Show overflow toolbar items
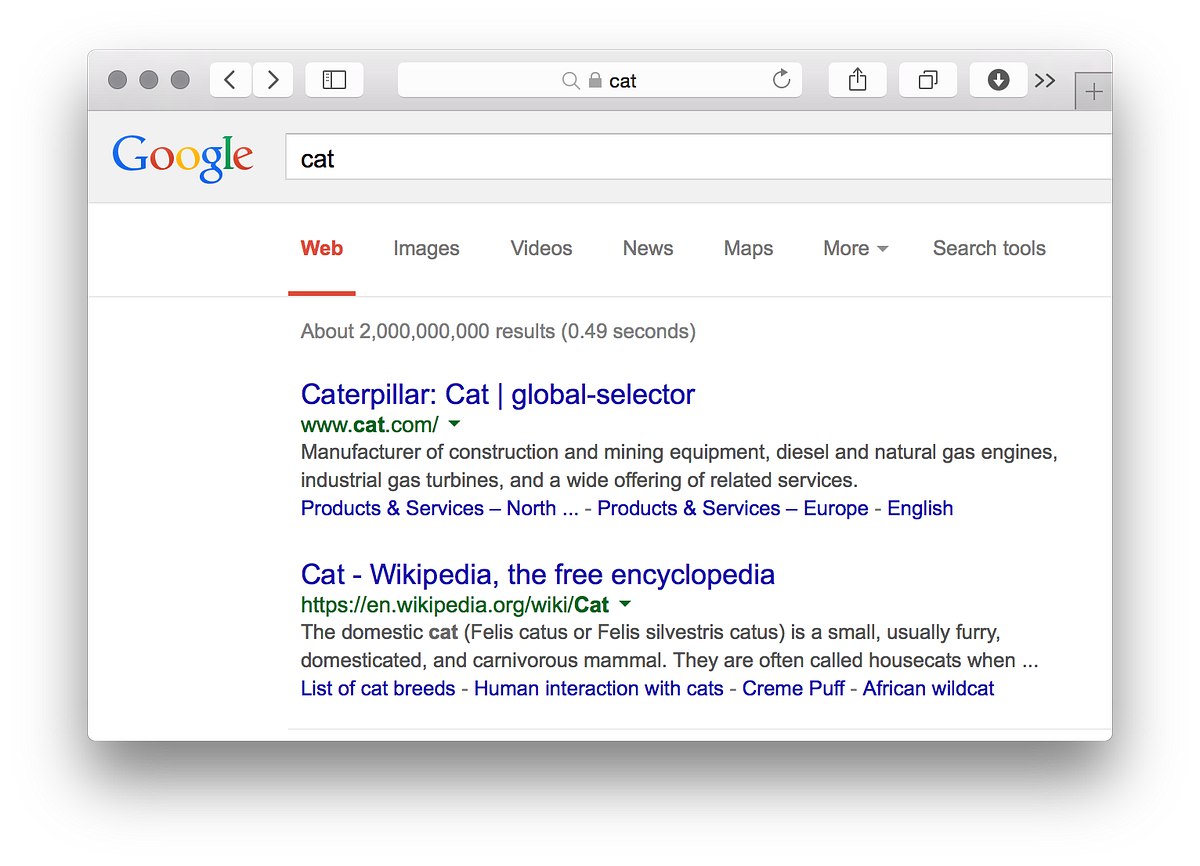Screen dimensions: 1200x866 [x=1045, y=79]
